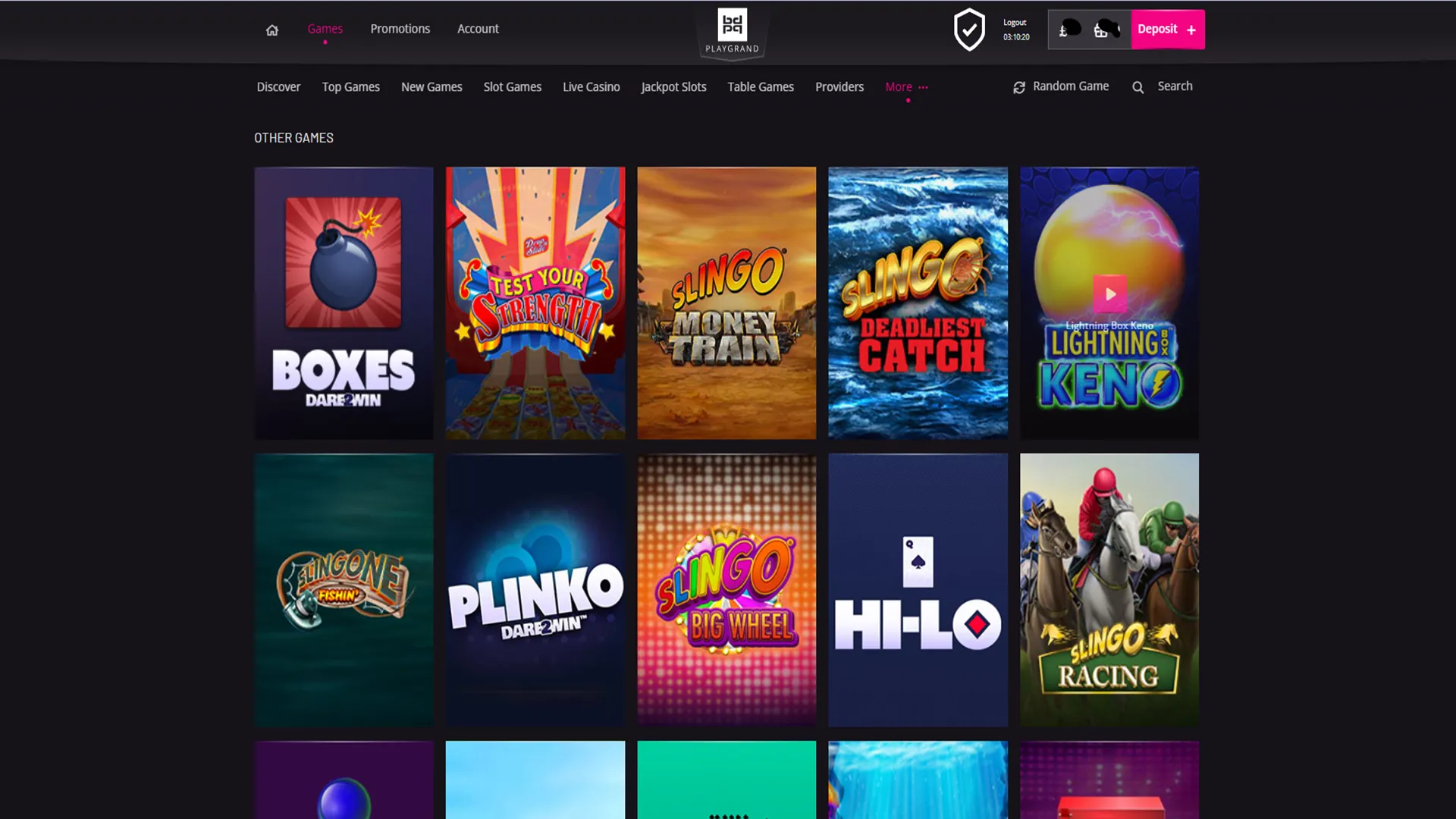Open the Search magnifier icon
This screenshot has height=819, width=1456.
(x=1137, y=86)
